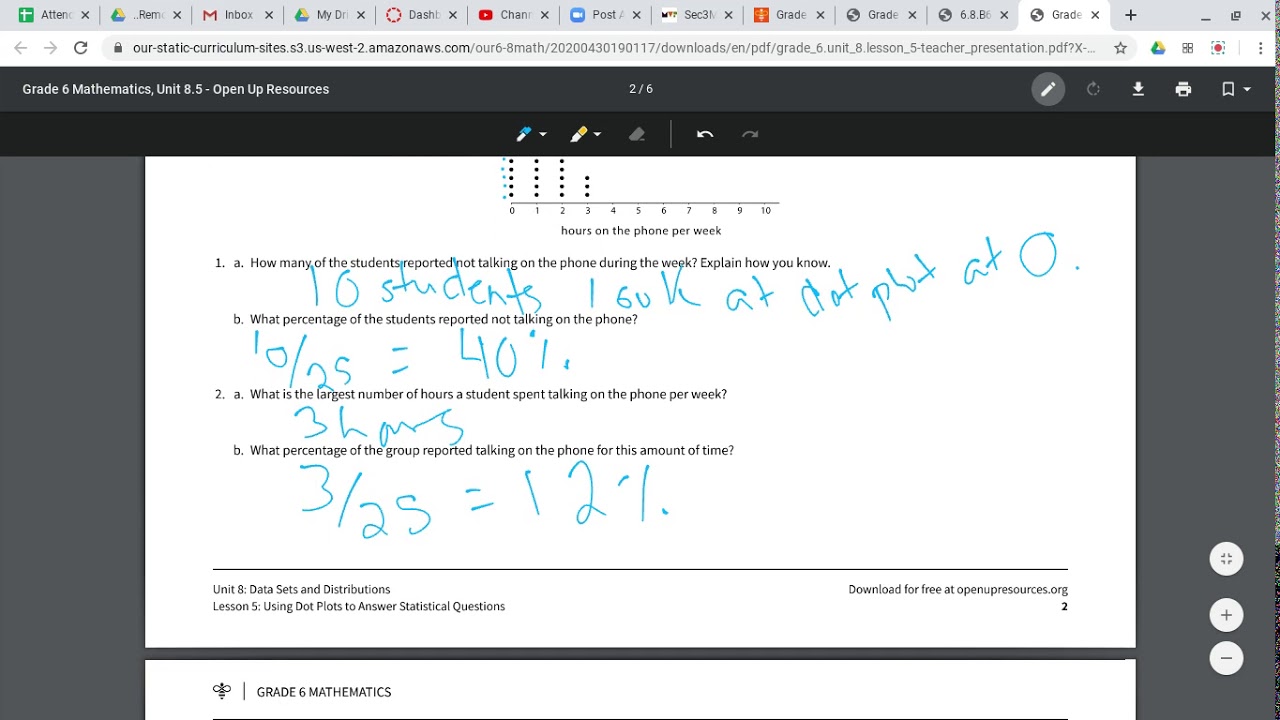The image size is (1280, 720).
Task: Redo the annotation
Action: 750,134
